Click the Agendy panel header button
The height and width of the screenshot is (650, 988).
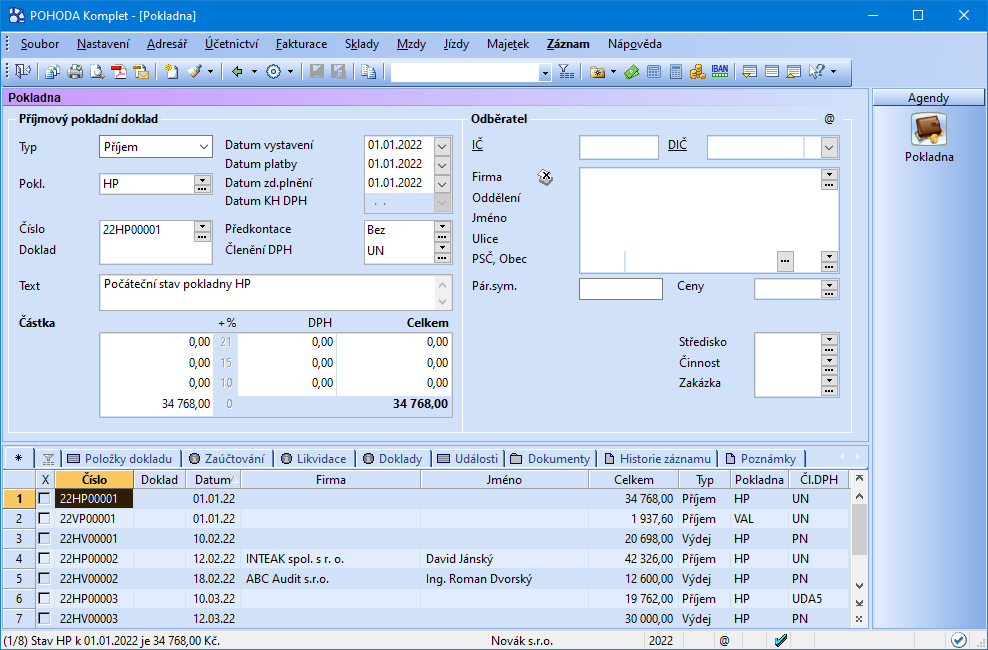pyautogui.click(x=928, y=98)
